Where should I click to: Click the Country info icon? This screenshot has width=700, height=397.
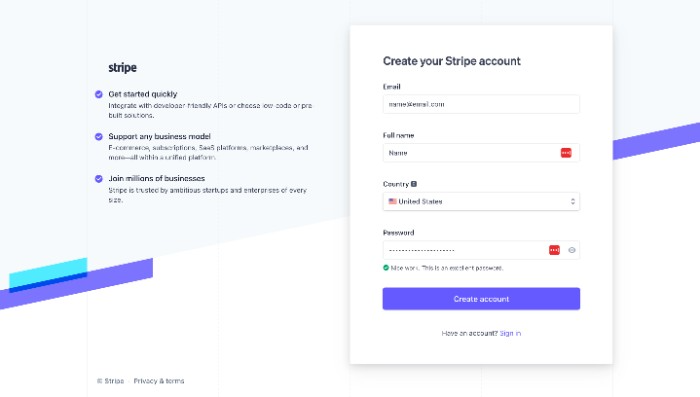coord(414,184)
